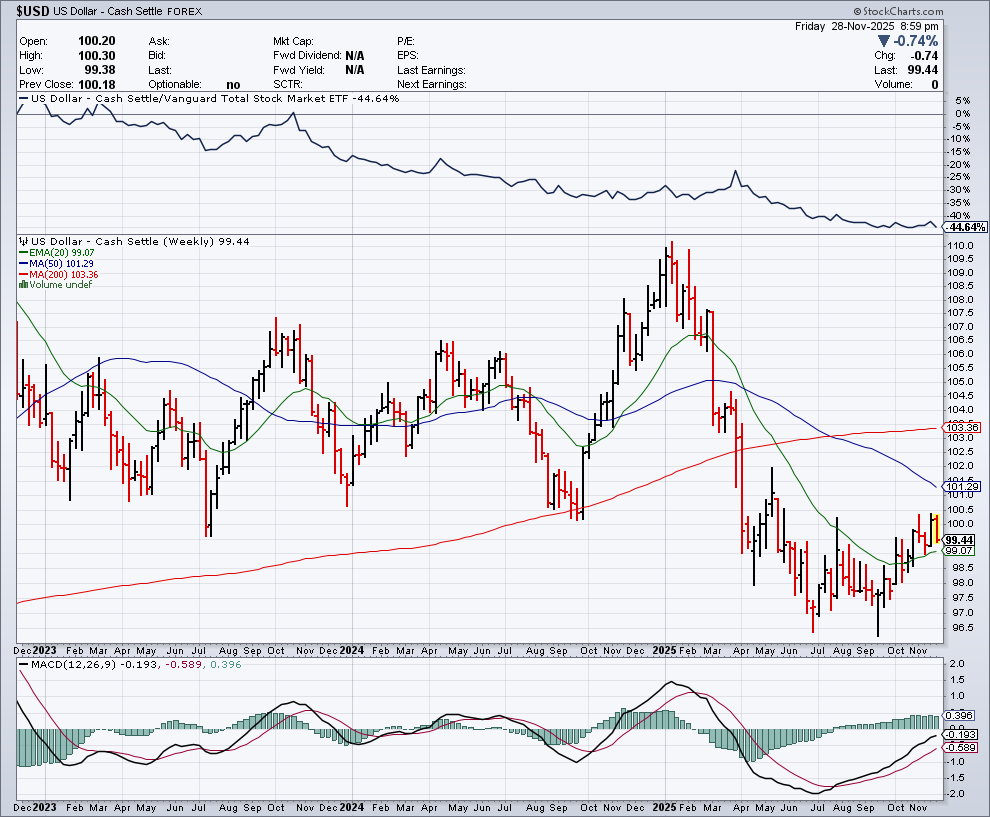The height and width of the screenshot is (817, 990).
Task: Click the red MA(200) 103.36 legend entry
Action: 64,274
